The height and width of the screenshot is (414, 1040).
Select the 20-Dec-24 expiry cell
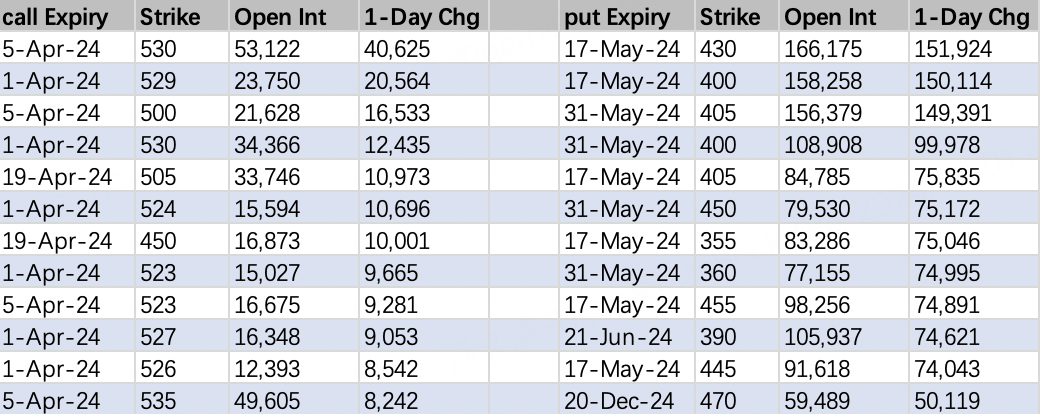[x=622, y=402]
